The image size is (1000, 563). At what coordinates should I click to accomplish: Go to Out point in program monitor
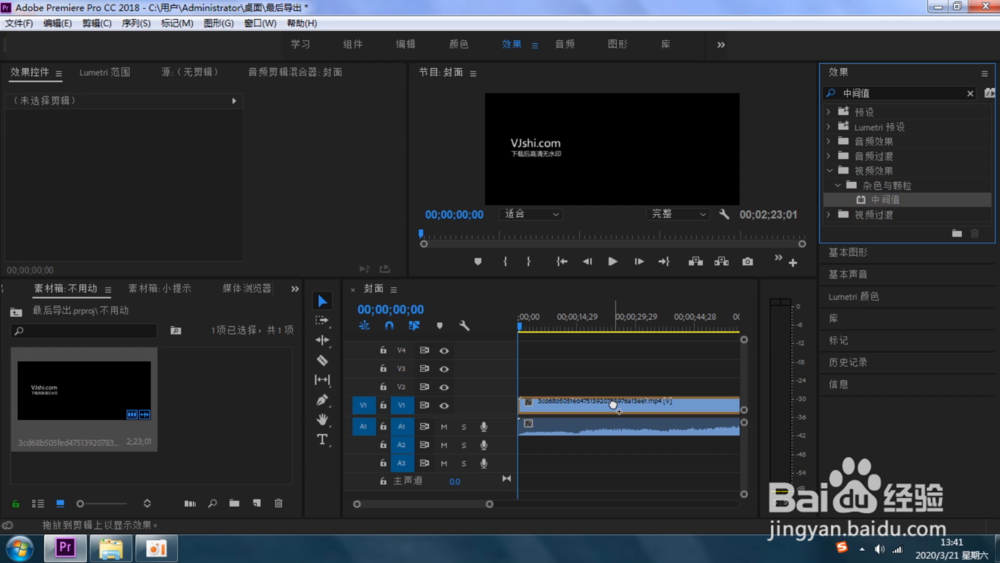tap(664, 261)
